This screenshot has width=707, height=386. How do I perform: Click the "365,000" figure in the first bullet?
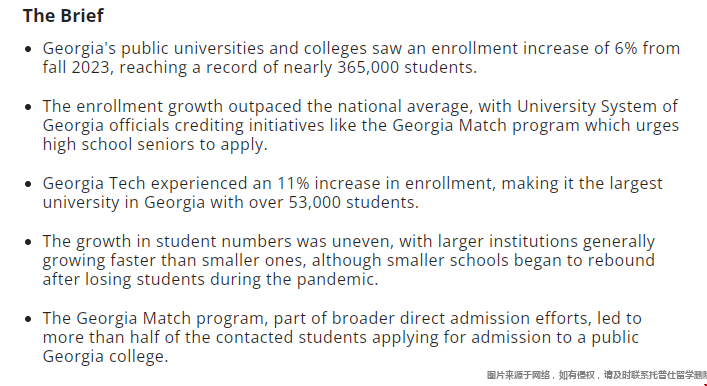[x=368, y=68]
